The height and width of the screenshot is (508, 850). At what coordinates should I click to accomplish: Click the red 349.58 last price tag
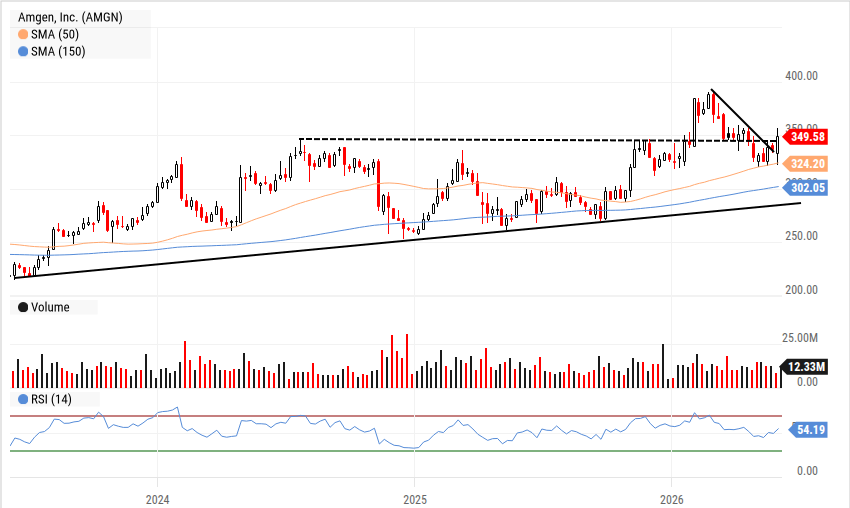(x=807, y=137)
